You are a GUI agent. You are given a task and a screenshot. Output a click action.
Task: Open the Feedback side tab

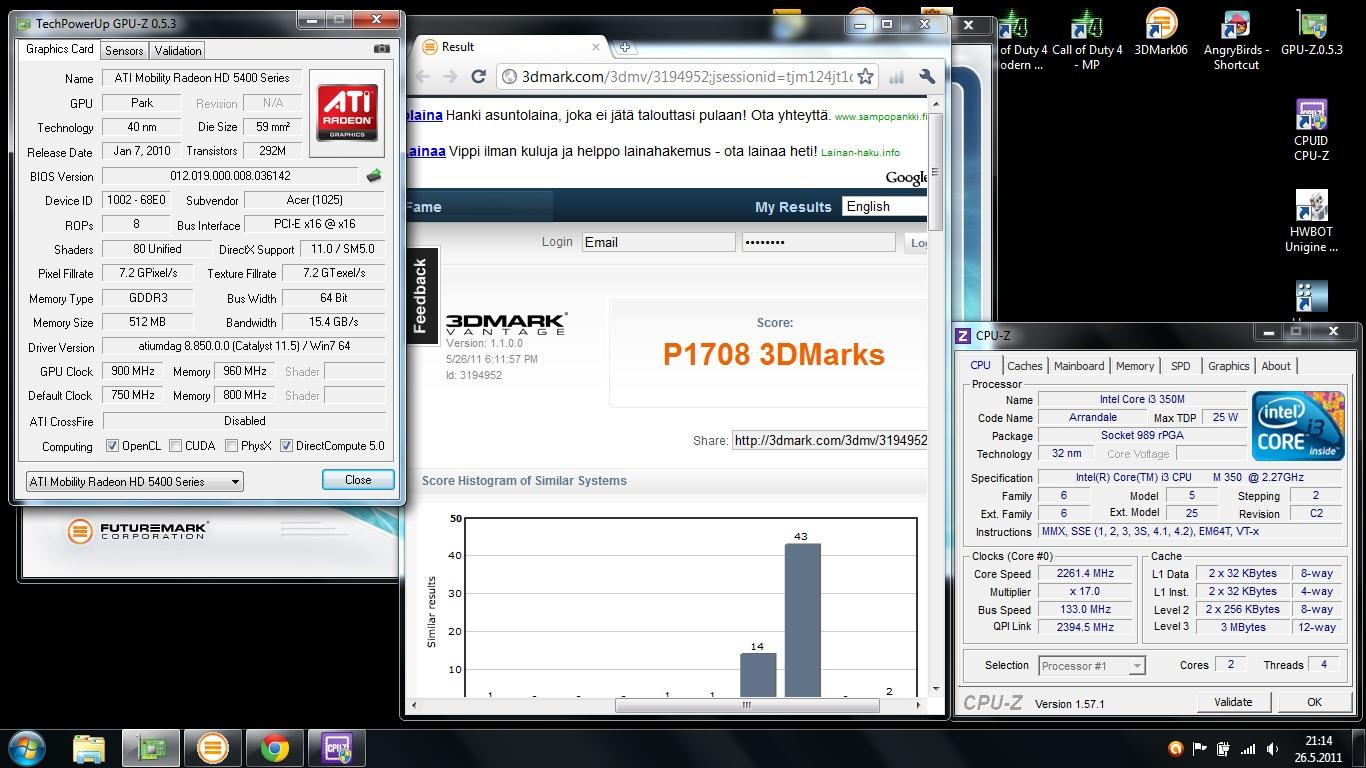(421, 295)
